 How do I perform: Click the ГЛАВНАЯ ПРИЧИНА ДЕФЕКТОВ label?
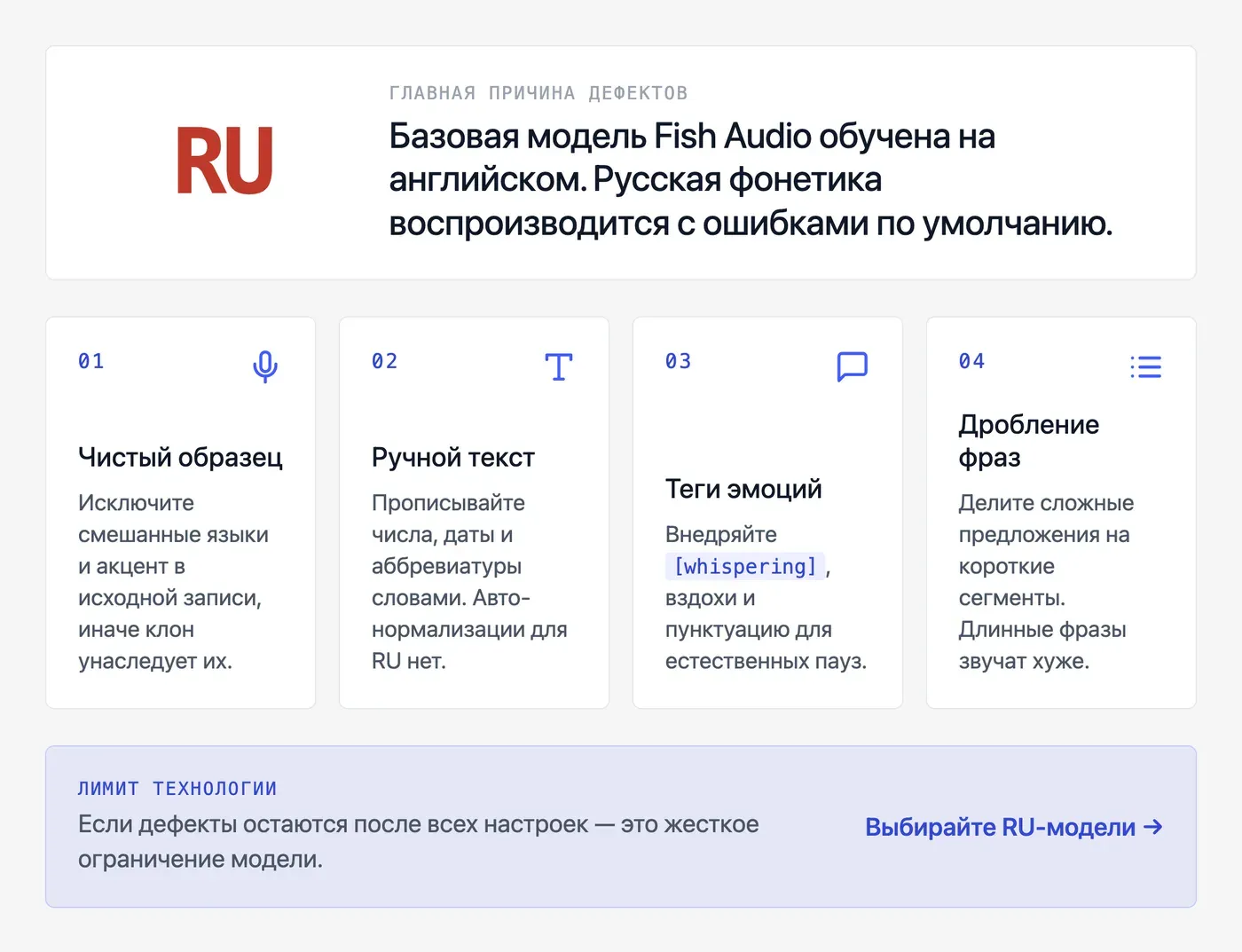click(538, 93)
